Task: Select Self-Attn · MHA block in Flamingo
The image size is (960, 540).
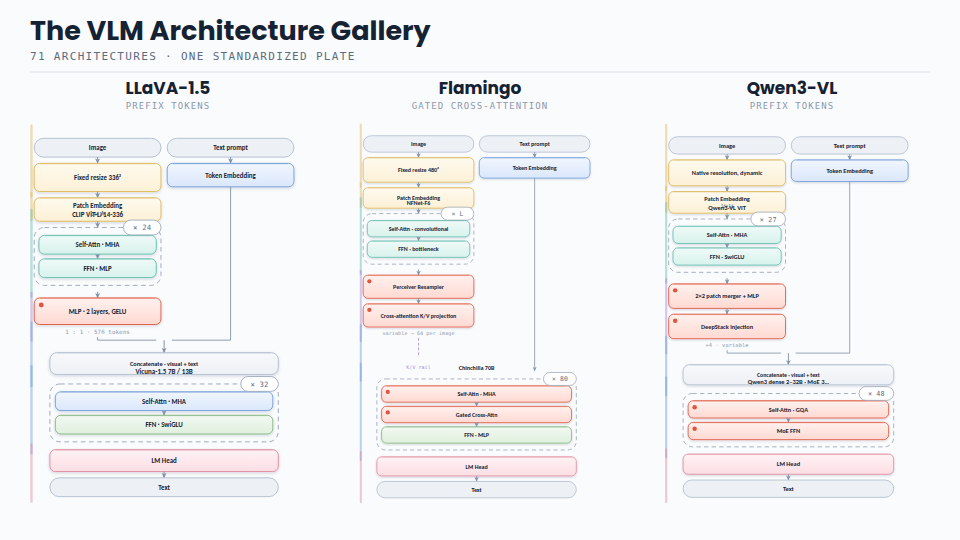Action: [x=476, y=394]
